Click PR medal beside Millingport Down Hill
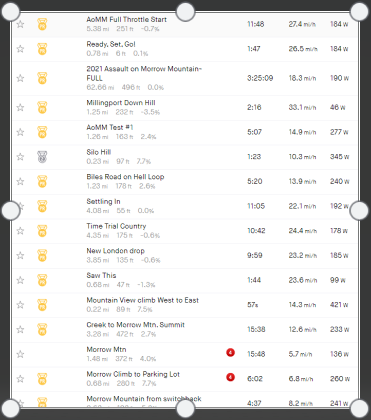The width and height of the screenshot is (371, 420). coord(42,107)
